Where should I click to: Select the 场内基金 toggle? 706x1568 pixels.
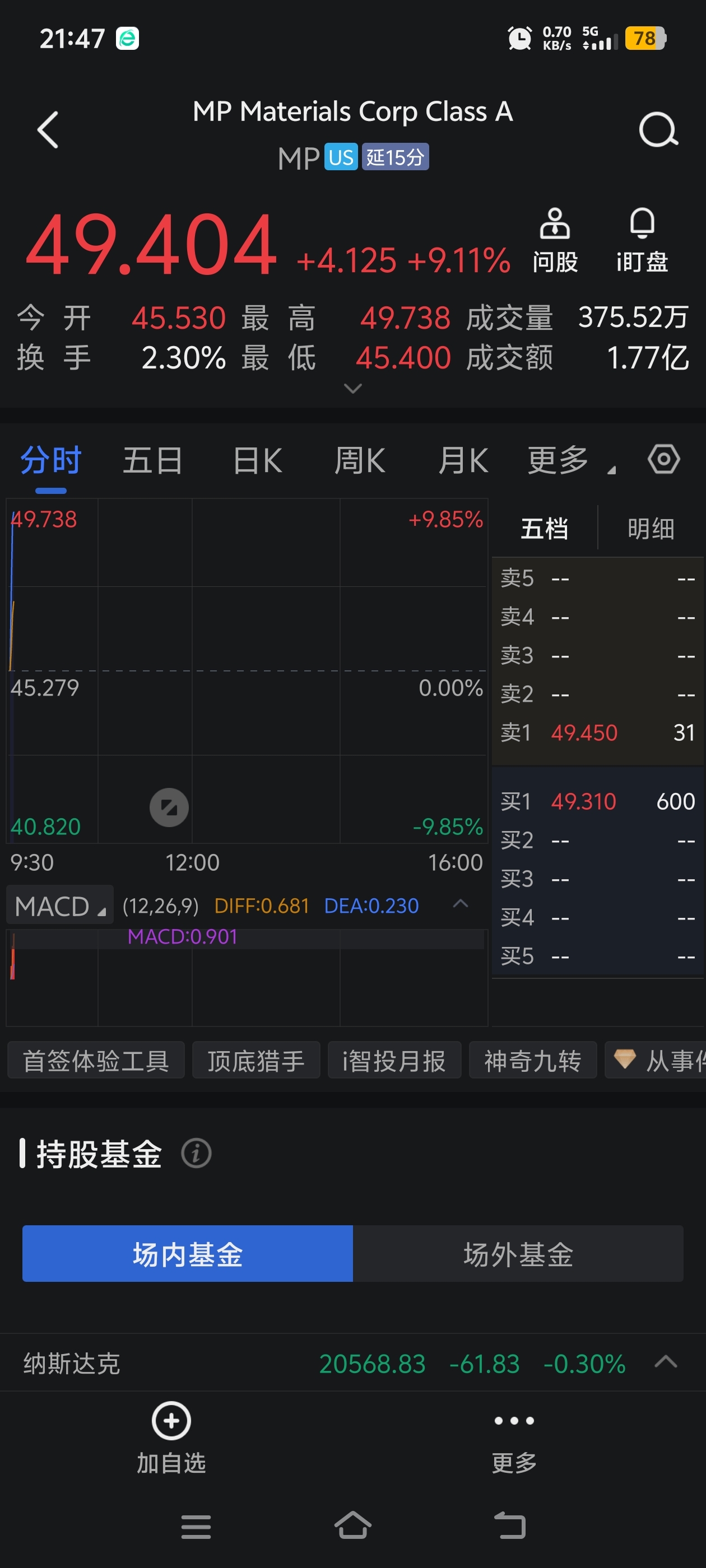(188, 1254)
